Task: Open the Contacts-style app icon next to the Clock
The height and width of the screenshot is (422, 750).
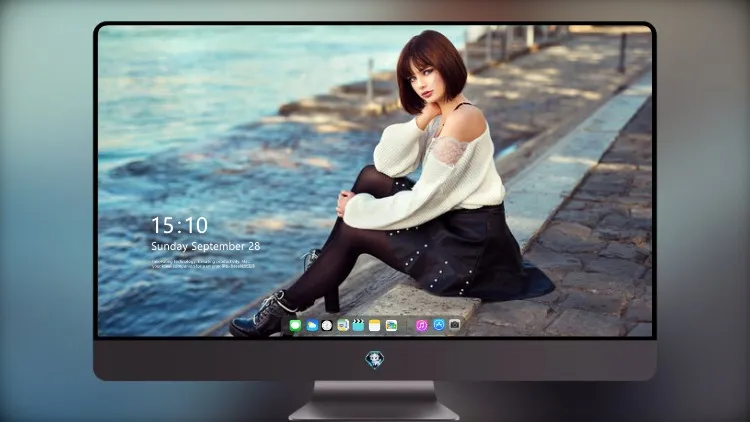Action: coord(343,325)
